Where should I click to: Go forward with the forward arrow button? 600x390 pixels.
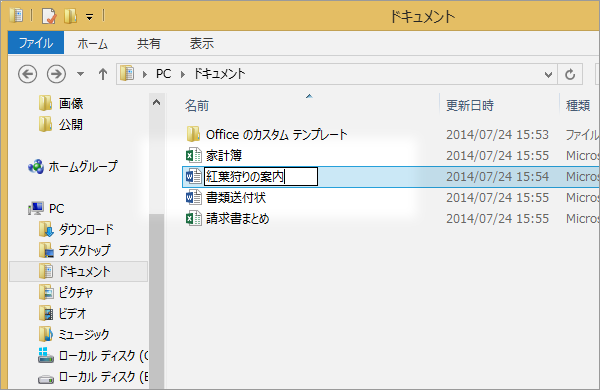click(56, 73)
